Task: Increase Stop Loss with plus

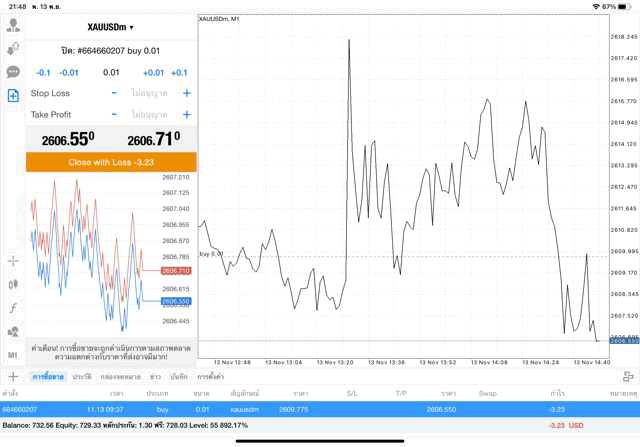Action: (x=186, y=93)
